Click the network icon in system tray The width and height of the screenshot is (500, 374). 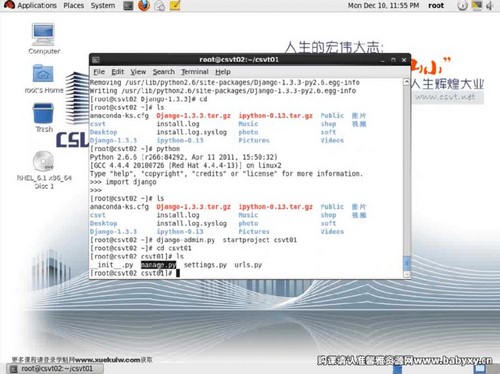click(x=477, y=6)
